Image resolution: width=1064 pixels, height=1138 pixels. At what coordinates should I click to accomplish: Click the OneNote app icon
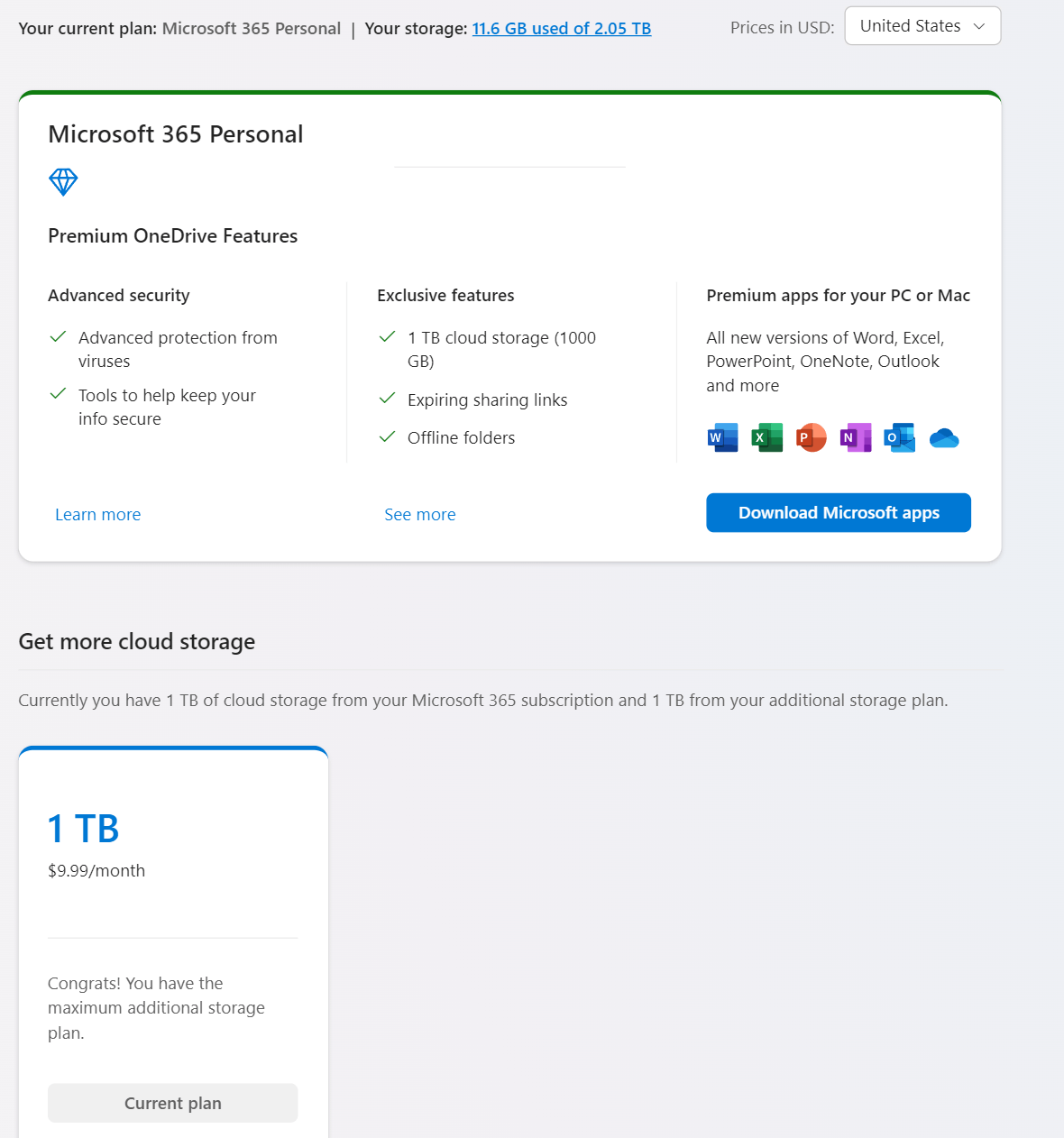pos(856,437)
